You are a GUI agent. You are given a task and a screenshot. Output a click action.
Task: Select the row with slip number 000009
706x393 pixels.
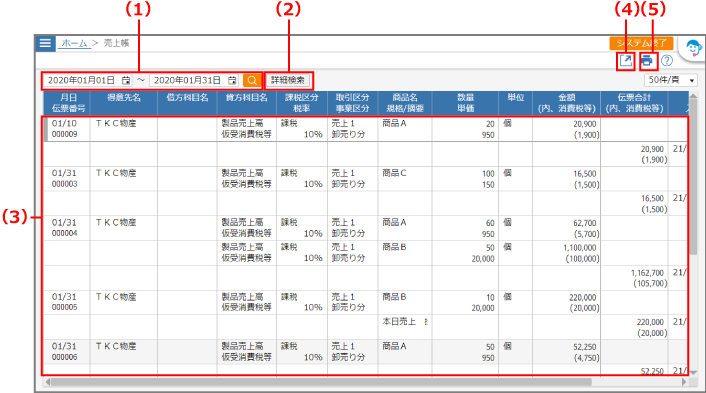click(366, 129)
